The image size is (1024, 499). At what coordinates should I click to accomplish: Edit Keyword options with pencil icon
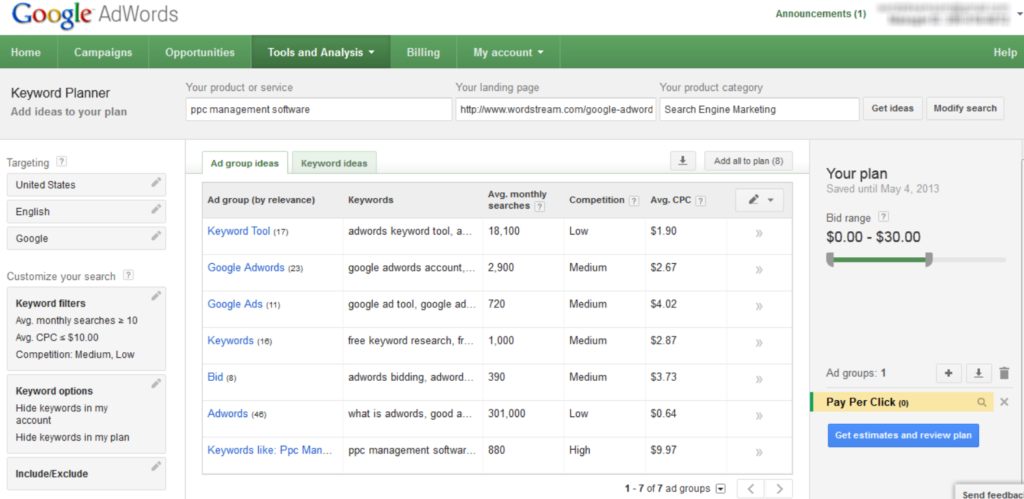(x=156, y=384)
